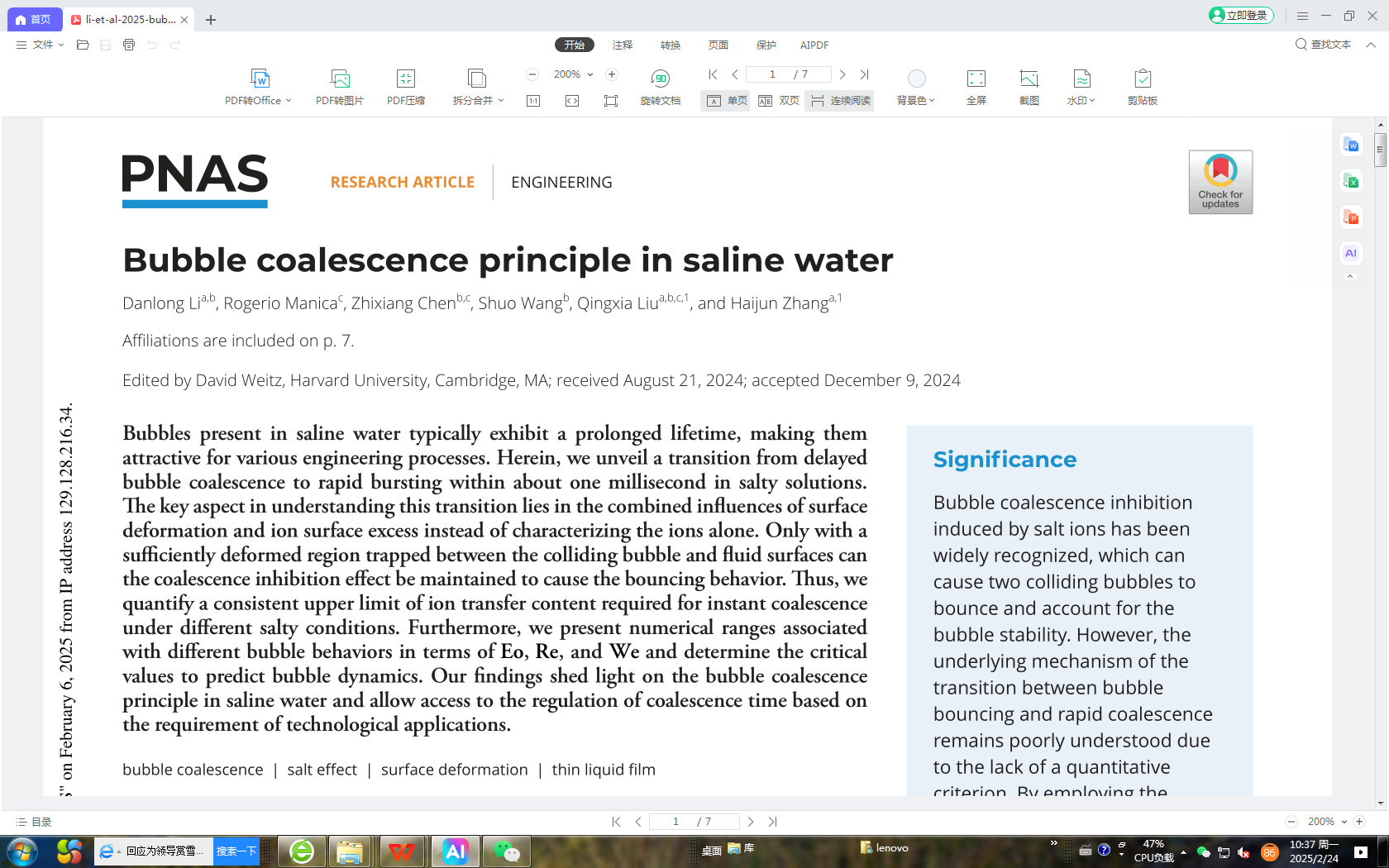Toggle 连续阅读 continuous reading mode
Screen dimensions: 1389x868
(x=840, y=101)
